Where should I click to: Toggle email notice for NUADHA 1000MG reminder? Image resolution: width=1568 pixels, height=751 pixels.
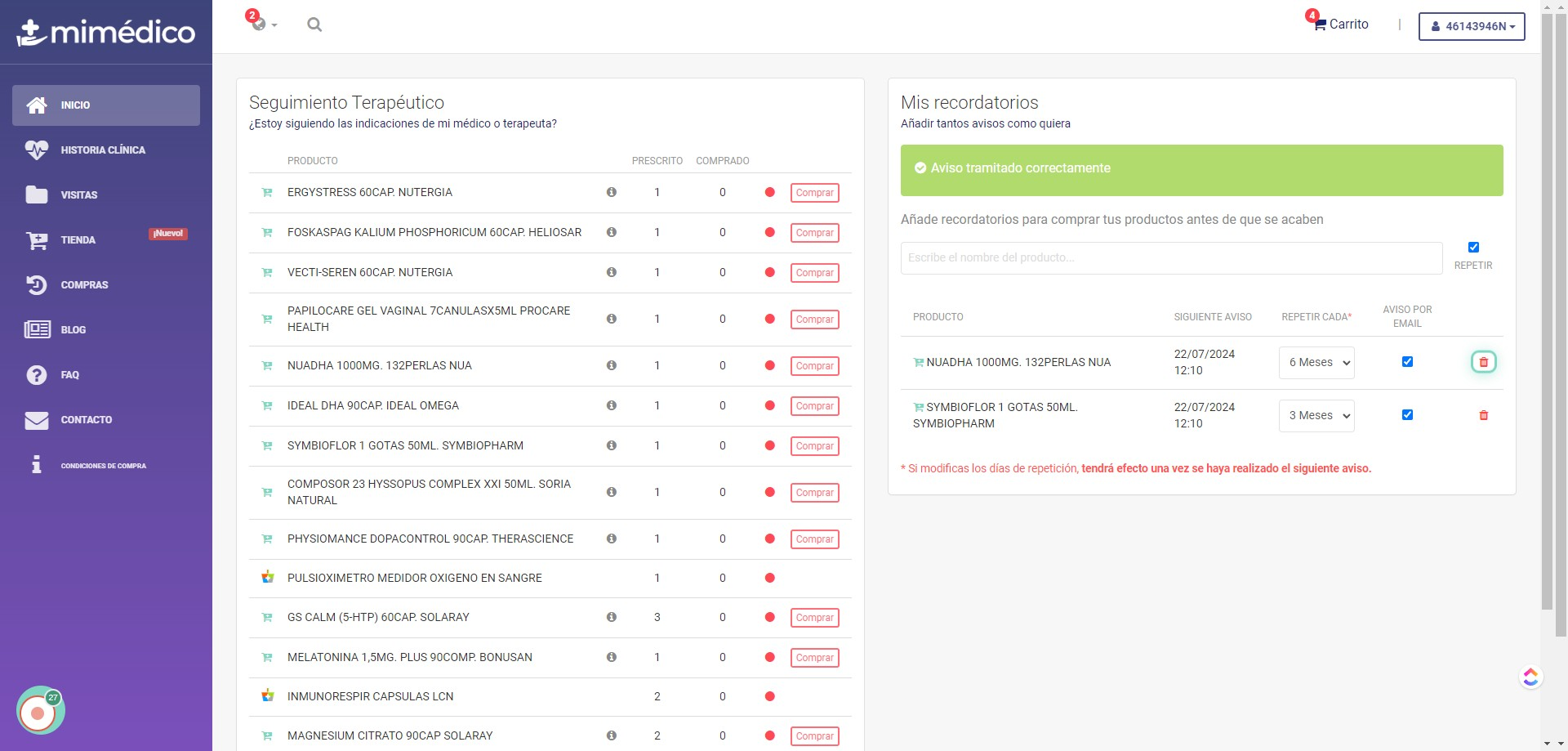pos(1407,361)
